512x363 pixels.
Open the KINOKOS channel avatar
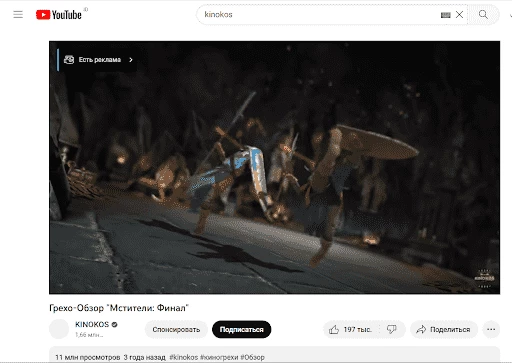coord(59,329)
